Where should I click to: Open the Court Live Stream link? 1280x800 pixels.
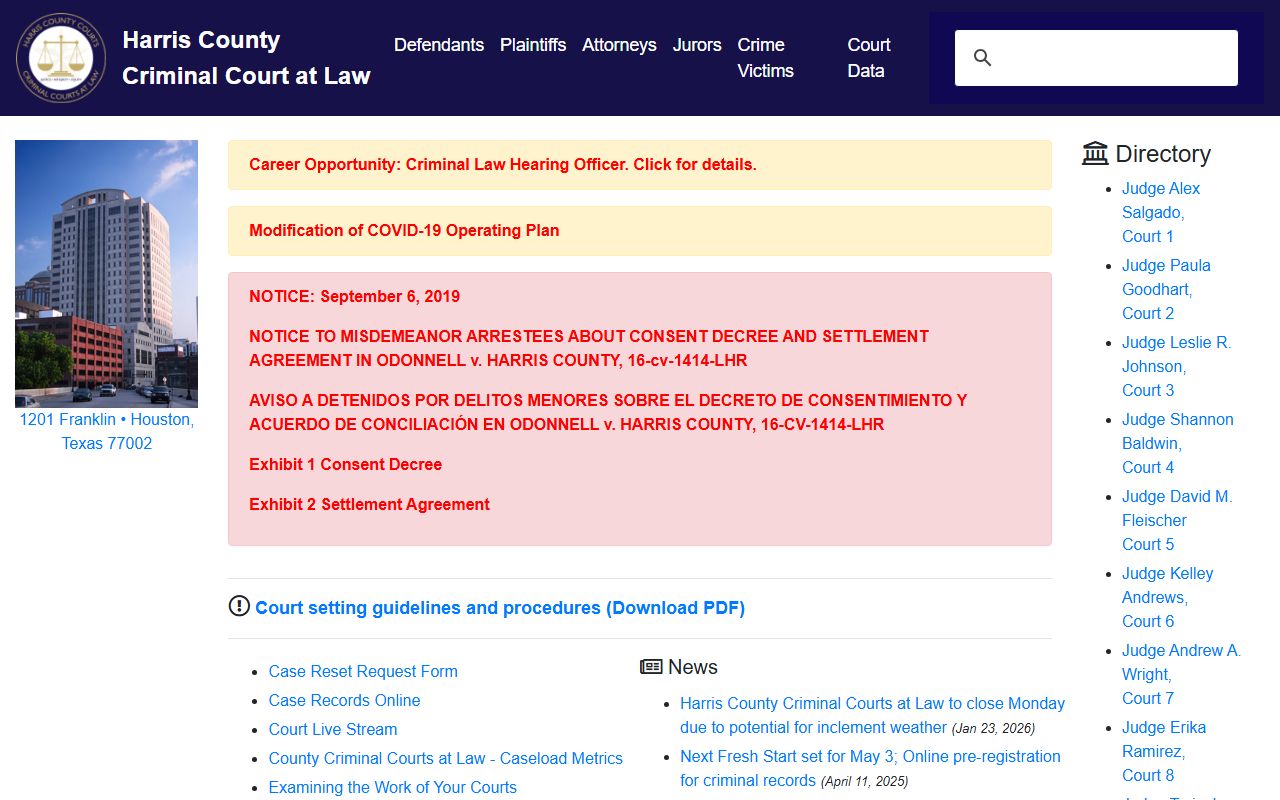click(x=333, y=730)
